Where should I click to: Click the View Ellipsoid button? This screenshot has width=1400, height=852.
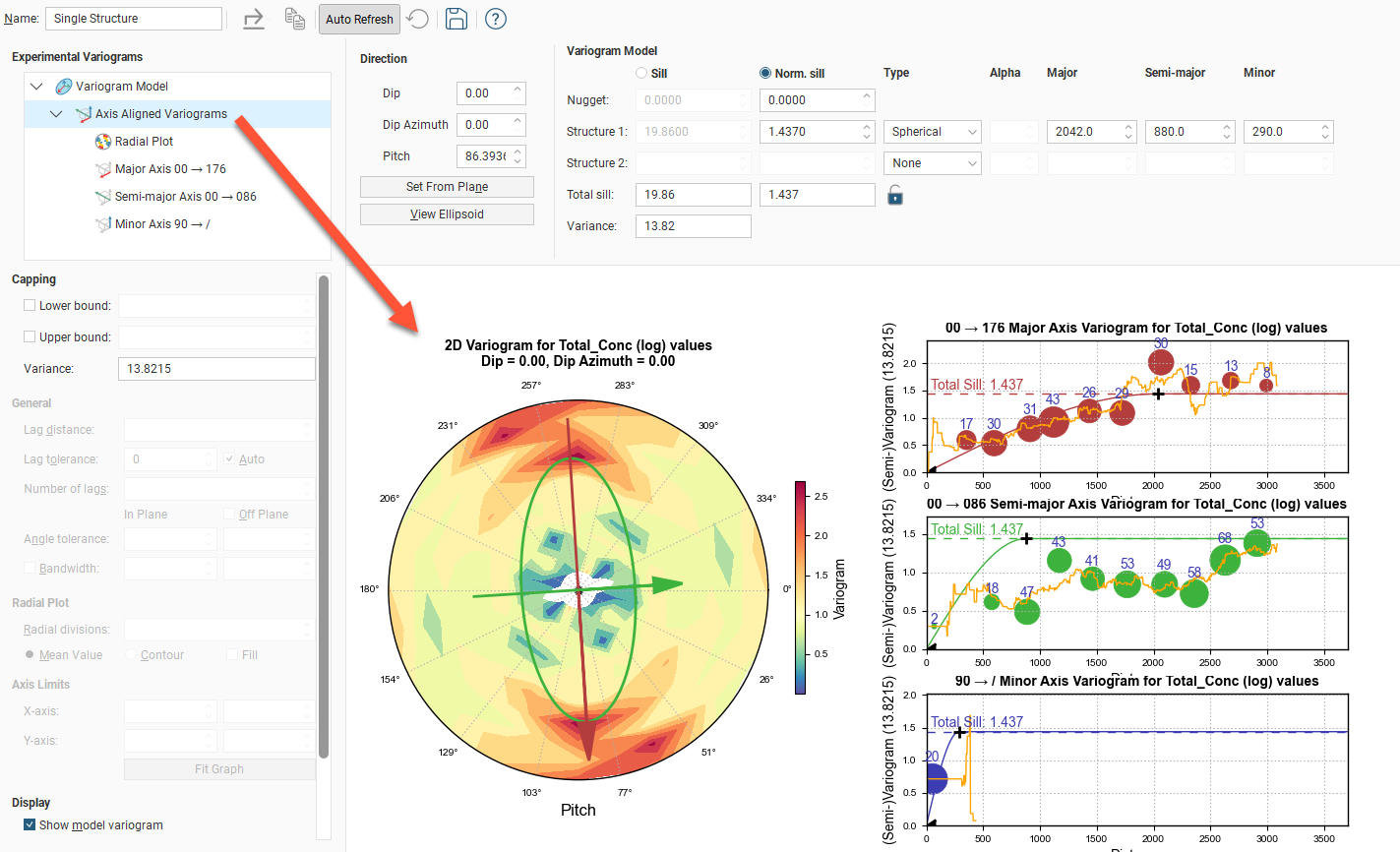[x=447, y=214]
